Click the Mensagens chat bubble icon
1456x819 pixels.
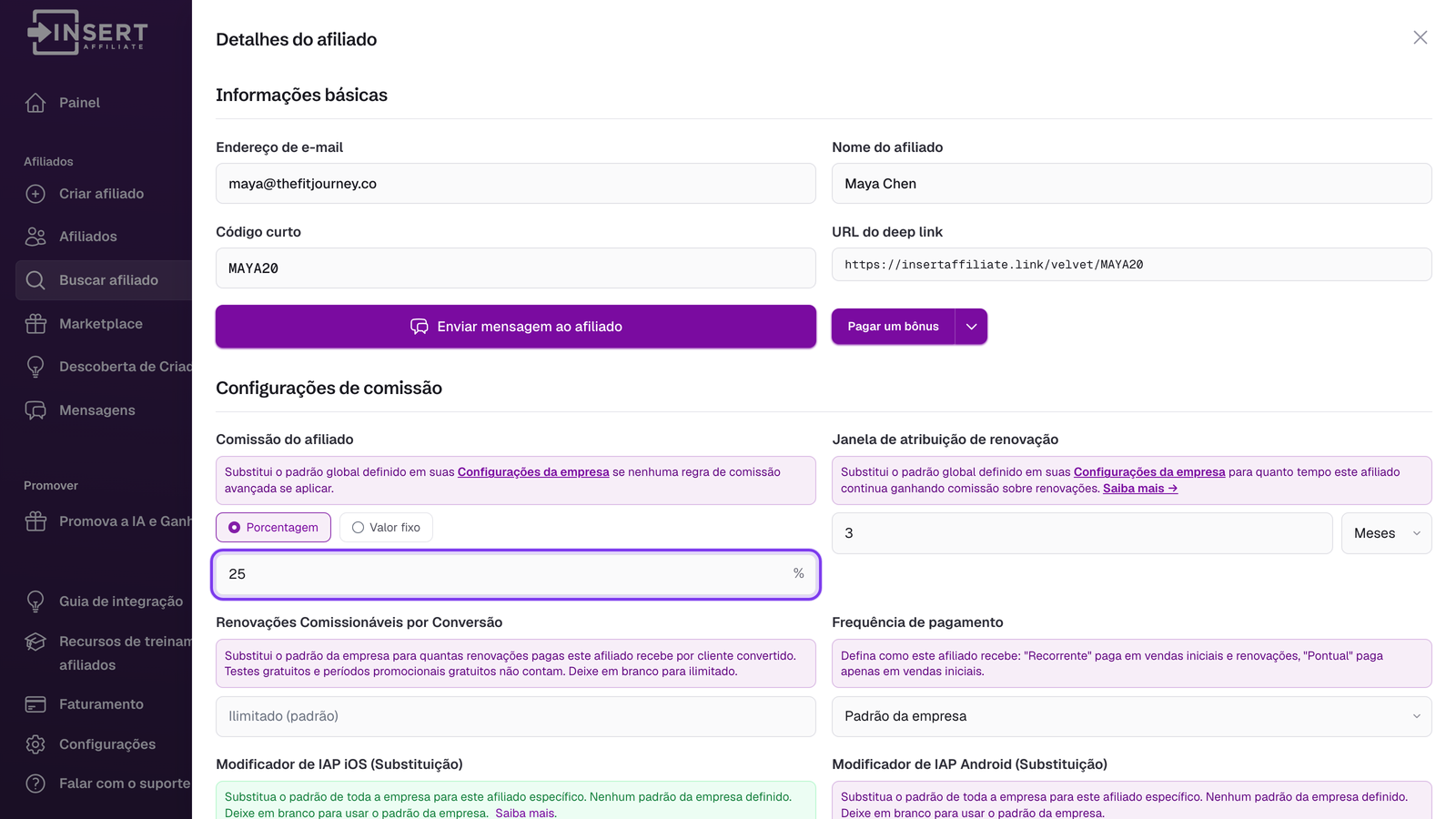[35, 410]
